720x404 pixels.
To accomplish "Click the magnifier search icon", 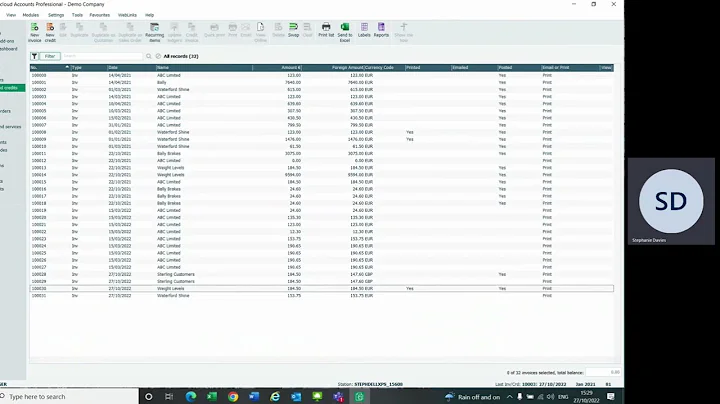I will pos(149,56).
